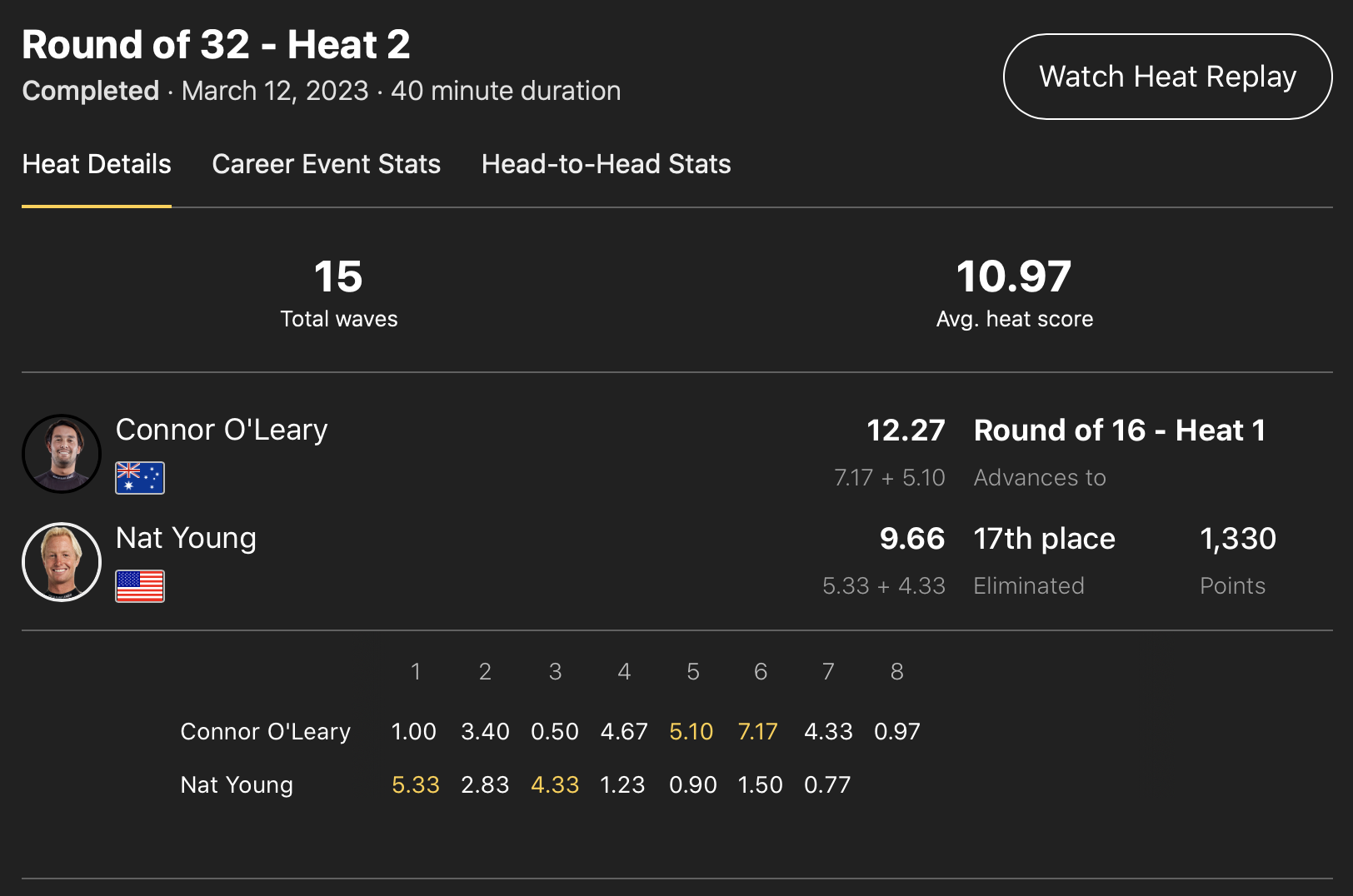Click the 17th place result text
Image resolution: width=1353 pixels, height=896 pixels.
coord(1044,539)
